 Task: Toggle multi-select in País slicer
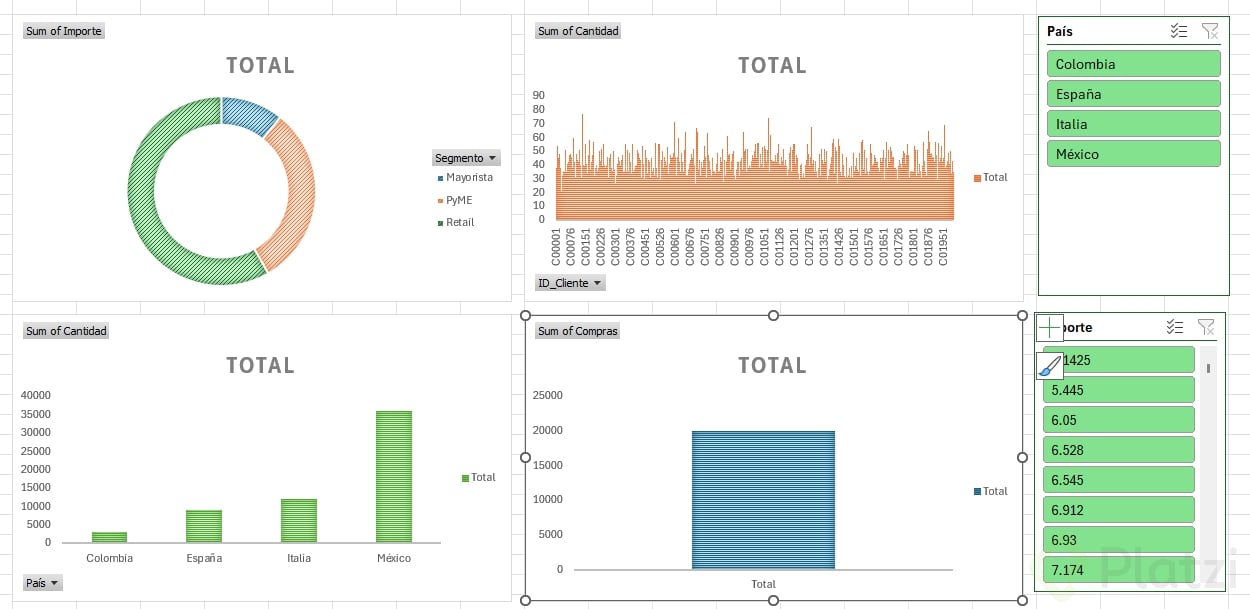point(1179,31)
